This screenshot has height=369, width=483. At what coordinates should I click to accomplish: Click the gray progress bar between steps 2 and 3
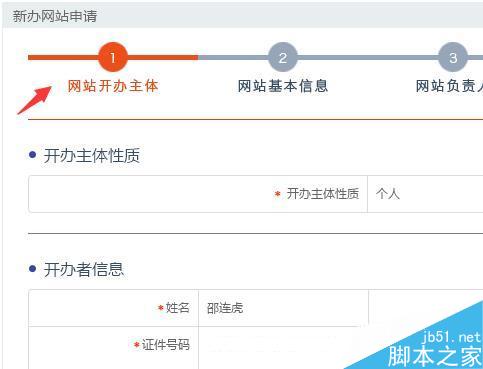point(368,58)
